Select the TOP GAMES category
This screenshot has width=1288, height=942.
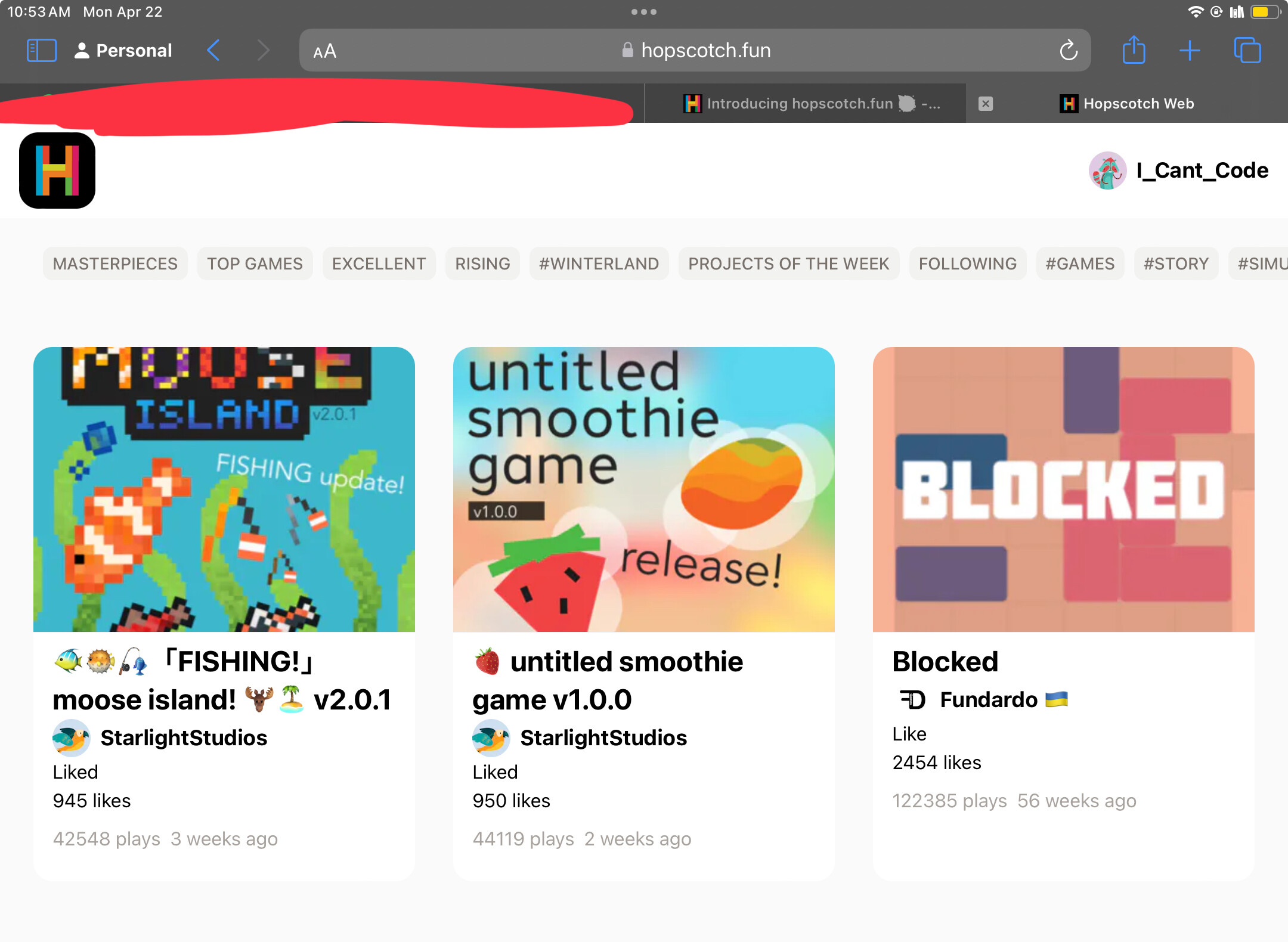coord(255,264)
